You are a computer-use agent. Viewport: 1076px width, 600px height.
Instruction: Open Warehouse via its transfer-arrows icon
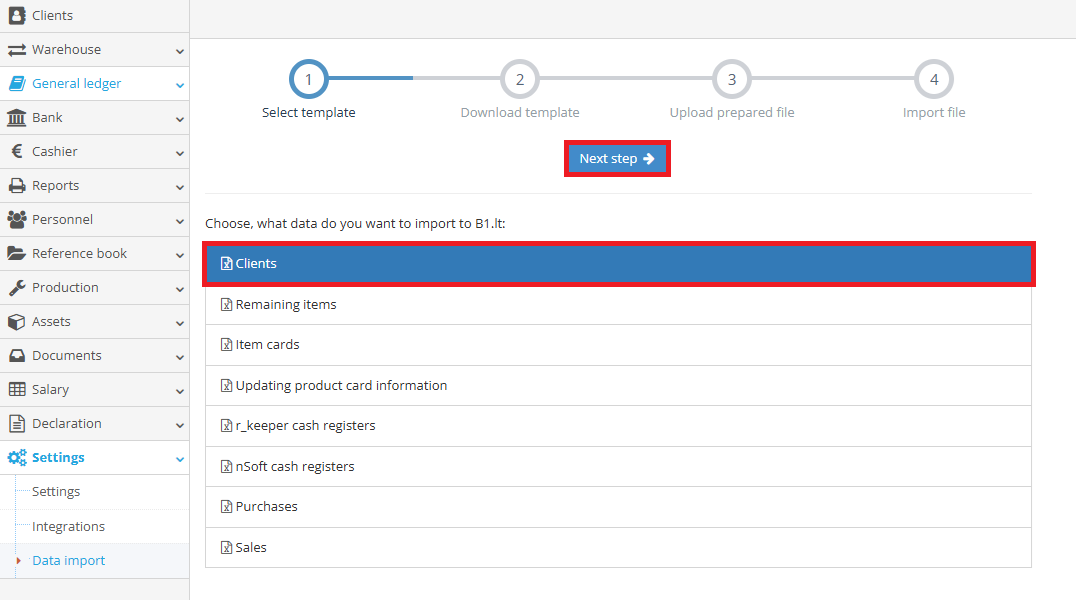tap(16, 49)
